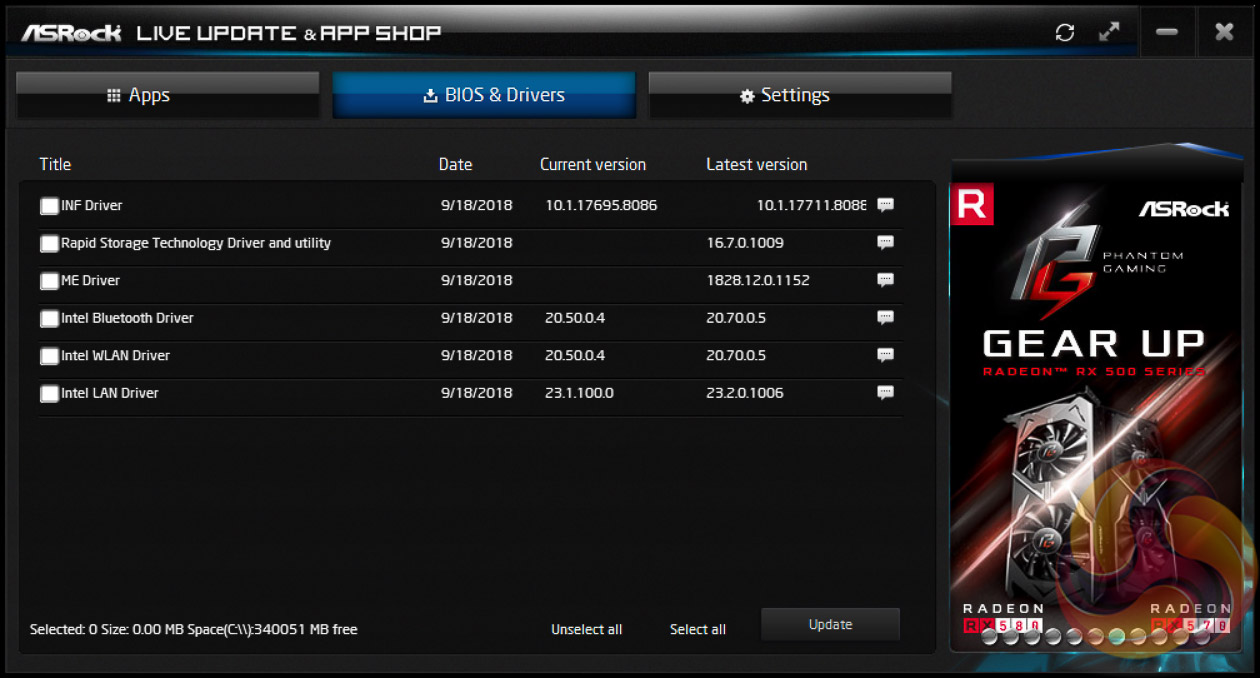1260x678 pixels.
Task: Check Rapid Storage Technology Driver checkbox
Action: tap(49, 244)
